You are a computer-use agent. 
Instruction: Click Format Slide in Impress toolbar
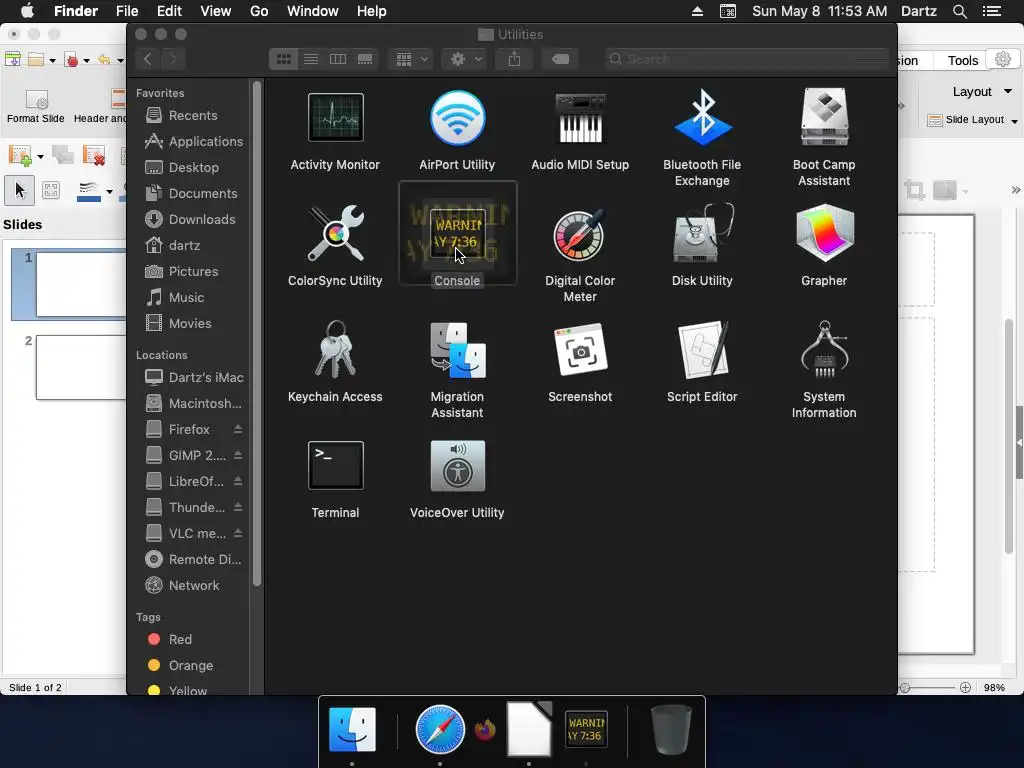(x=36, y=106)
